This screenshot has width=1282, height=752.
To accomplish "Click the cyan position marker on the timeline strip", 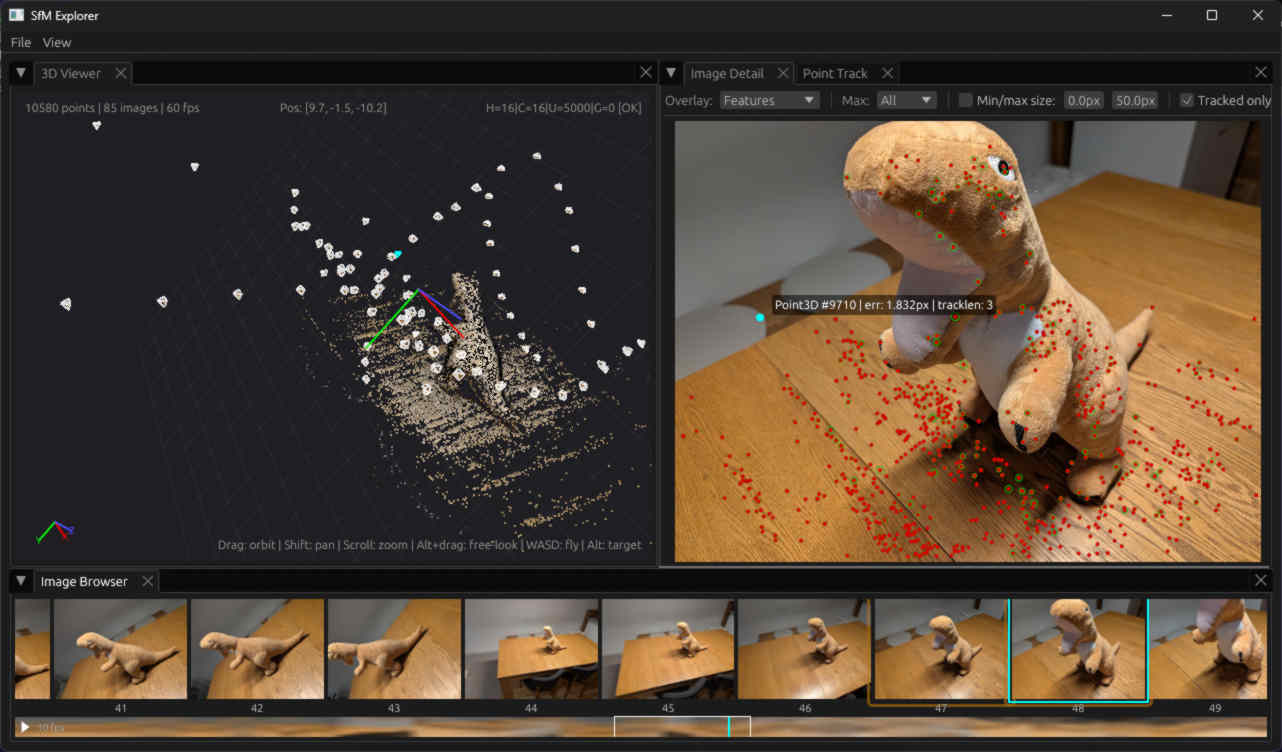I will (x=729, y=727).
